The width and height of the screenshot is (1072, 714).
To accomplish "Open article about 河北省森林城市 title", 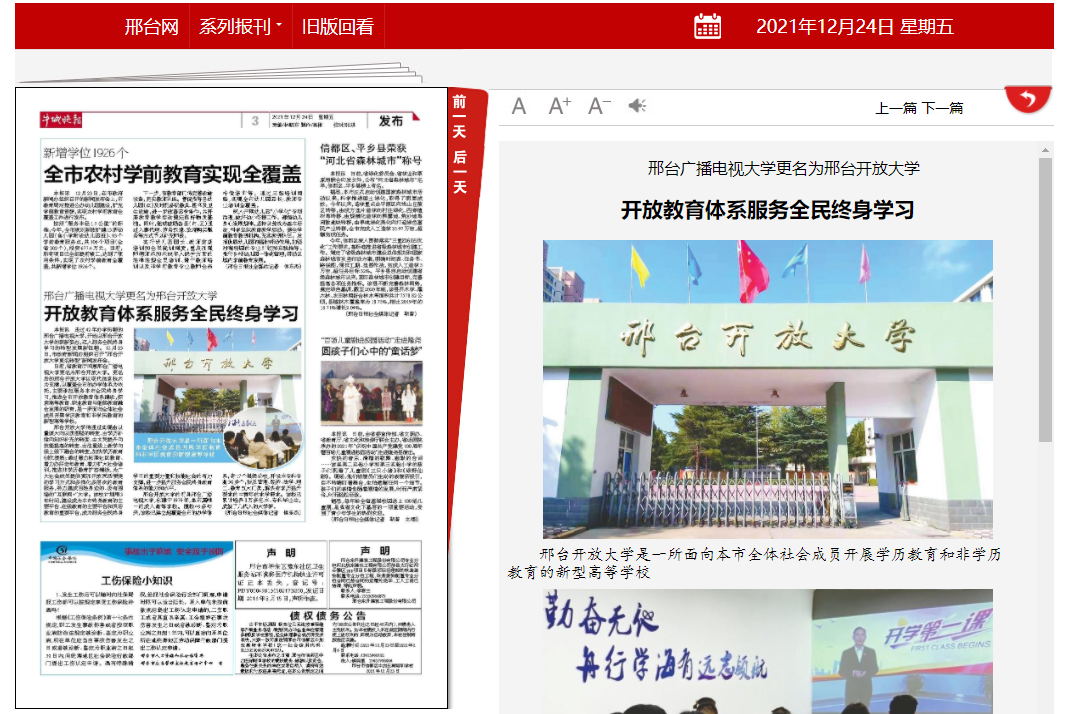I will (371, 154).
